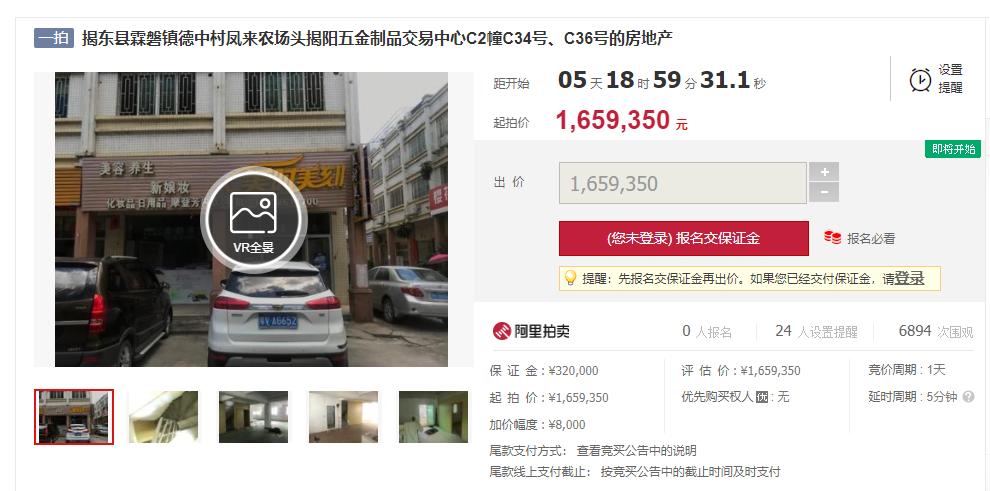
Task: Click the 报名交保证金 red button
Action: coord(684,239)
